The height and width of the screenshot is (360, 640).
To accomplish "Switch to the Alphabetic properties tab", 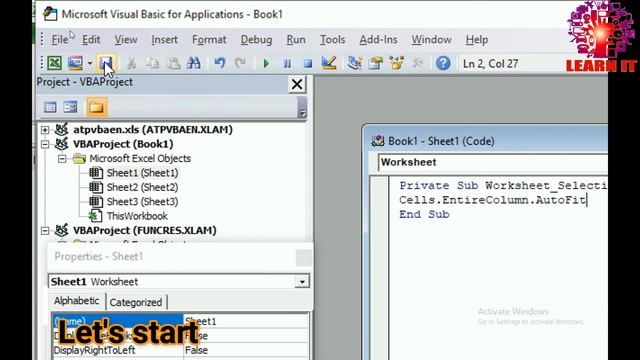I will tap(76, 301).
